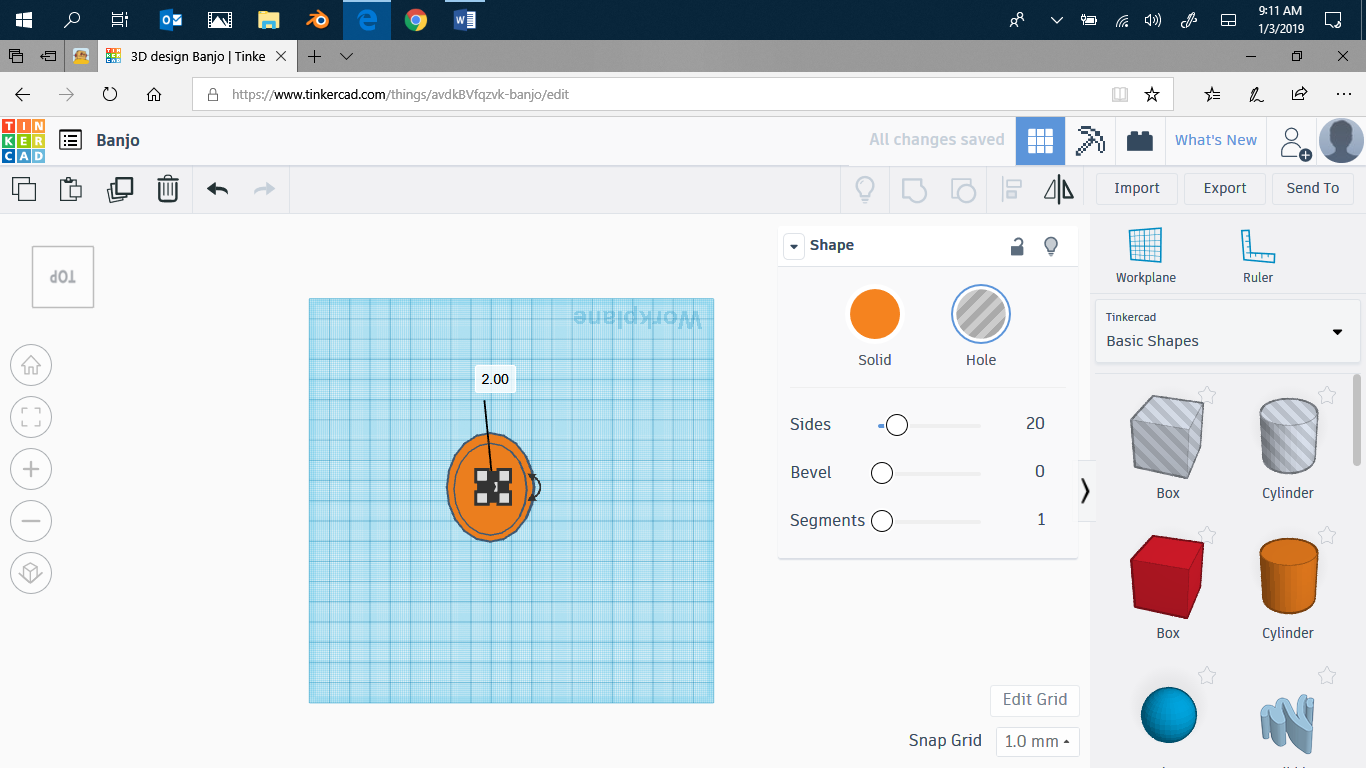Zoom in with the plus button
The image size is (1366, 768).
coord(31,469)
